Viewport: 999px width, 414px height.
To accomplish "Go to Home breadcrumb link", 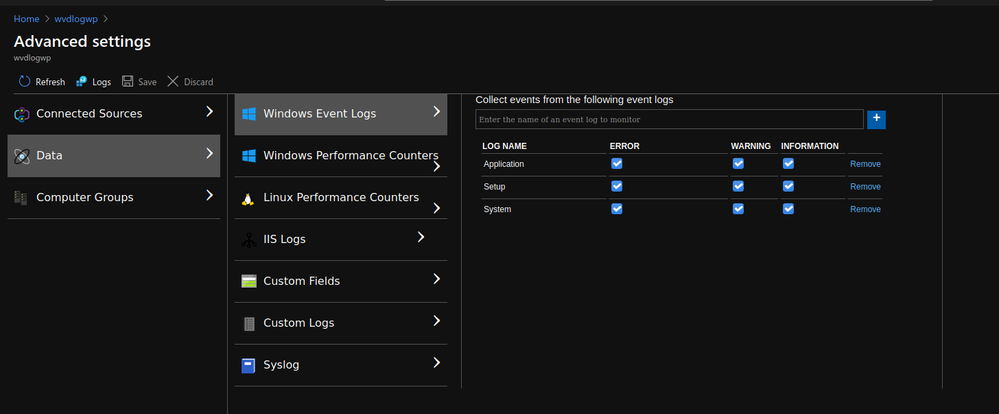I will pyautogui.click(x=27, y=18).
